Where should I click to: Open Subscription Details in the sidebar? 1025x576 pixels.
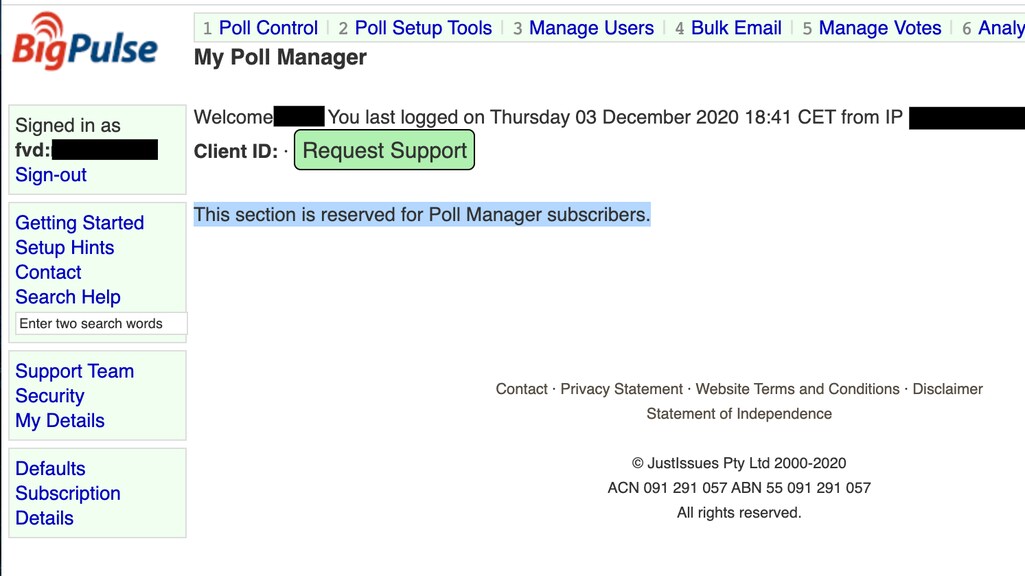click(67, 494)
